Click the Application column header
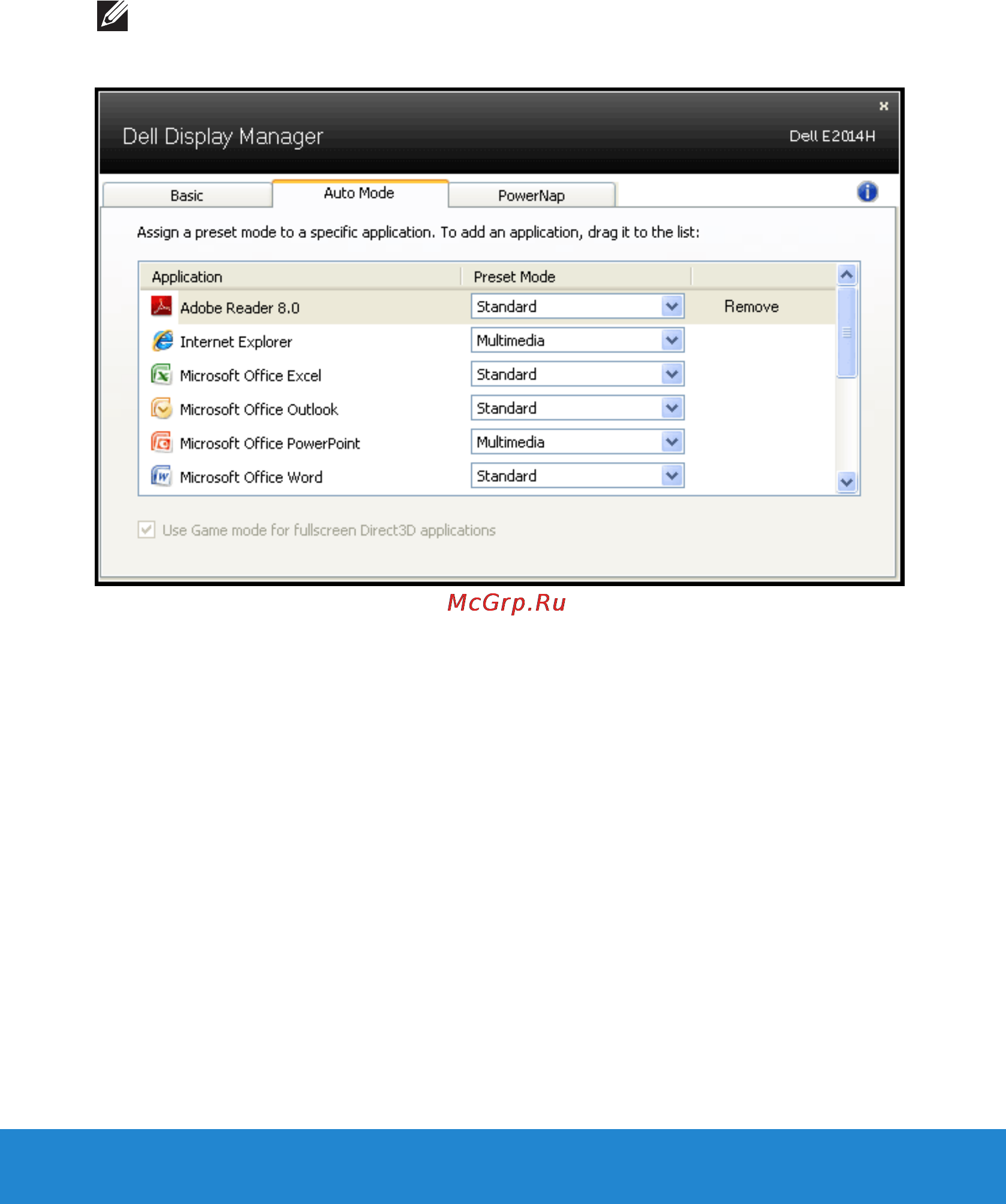The image size is (1006, 1204). [x=300, y=277]
